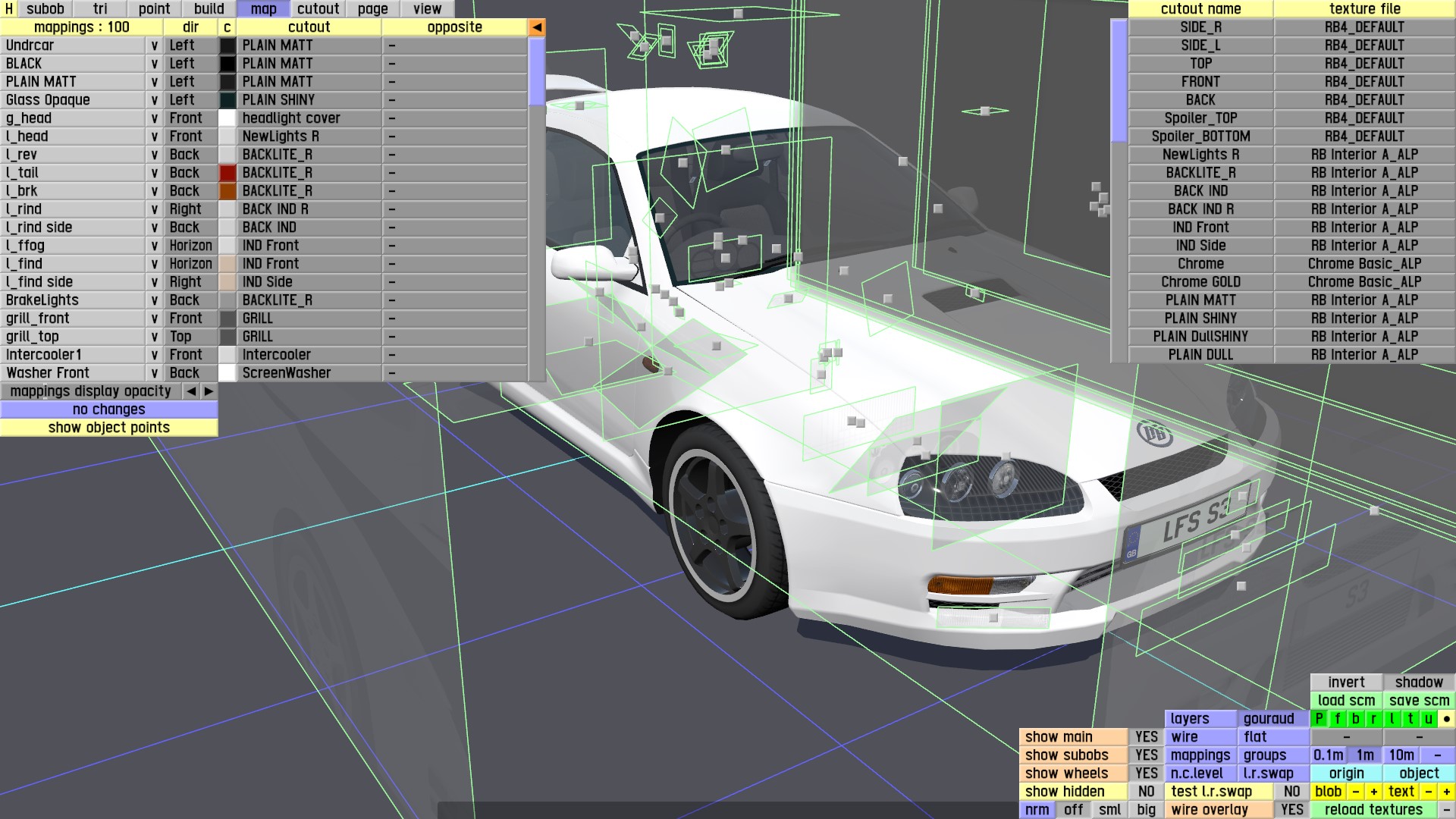Click show object points button

coord(108,428)
